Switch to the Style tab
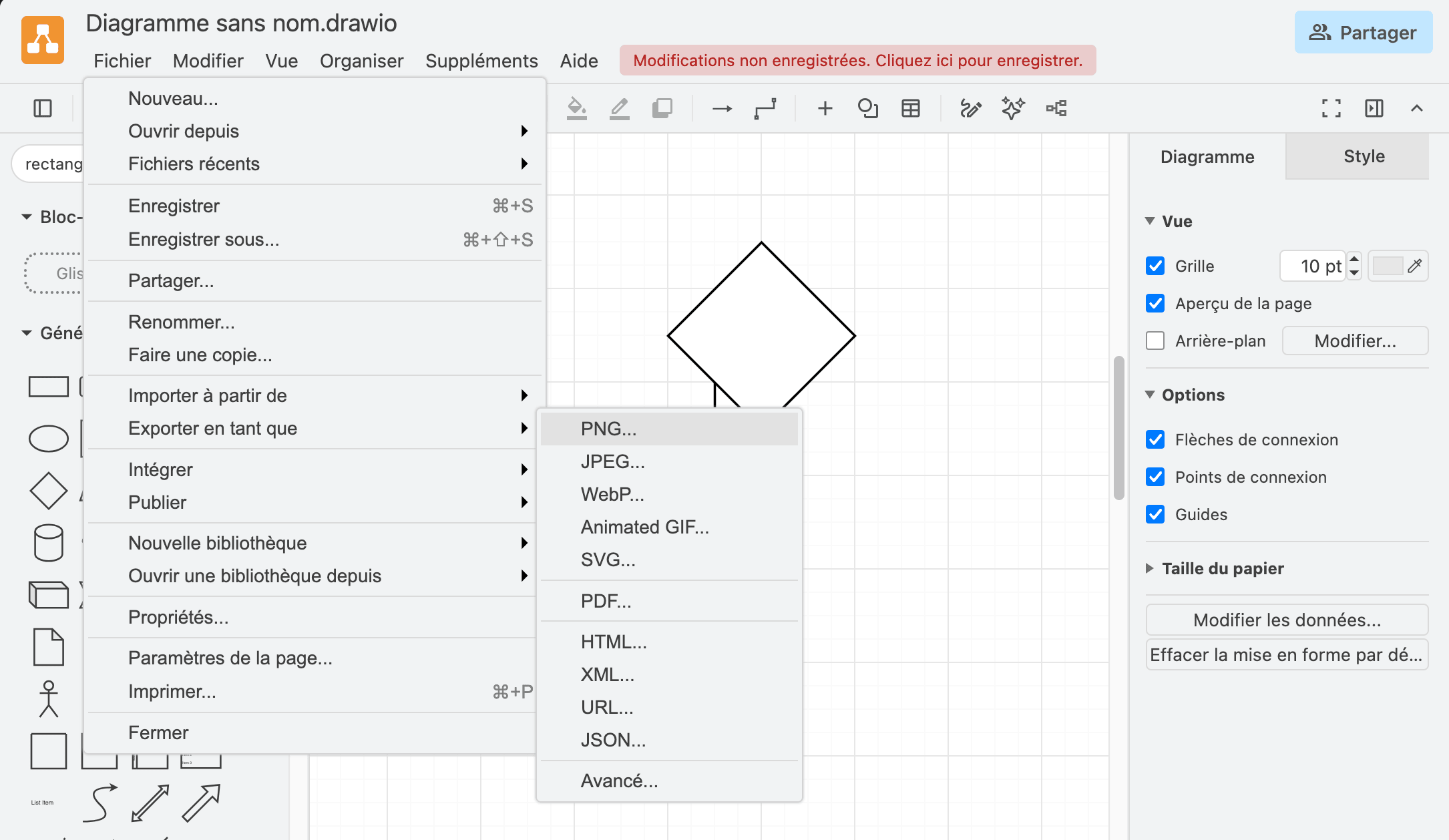Viewport: 1449px width, 840px height. pos(1357,156)
